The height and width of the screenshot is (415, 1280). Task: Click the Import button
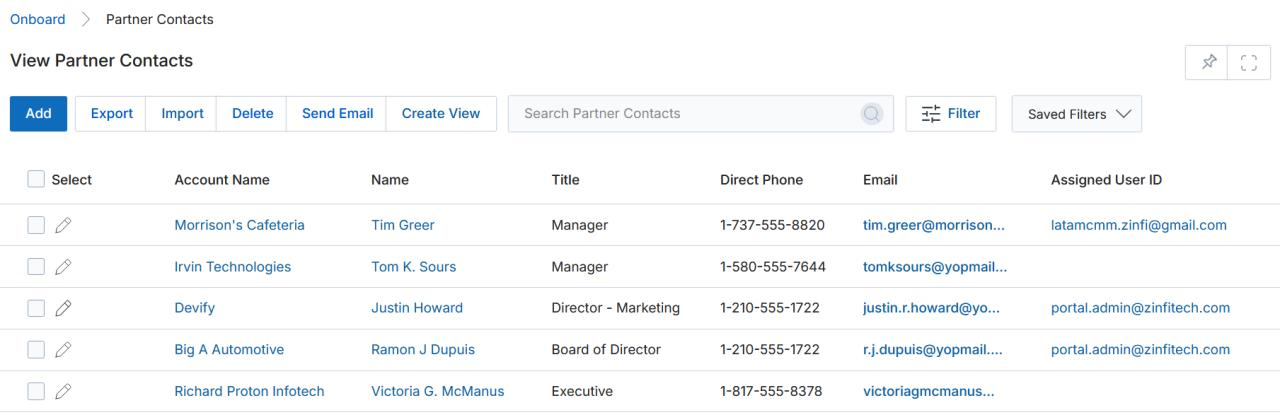(x=182, y=114)
